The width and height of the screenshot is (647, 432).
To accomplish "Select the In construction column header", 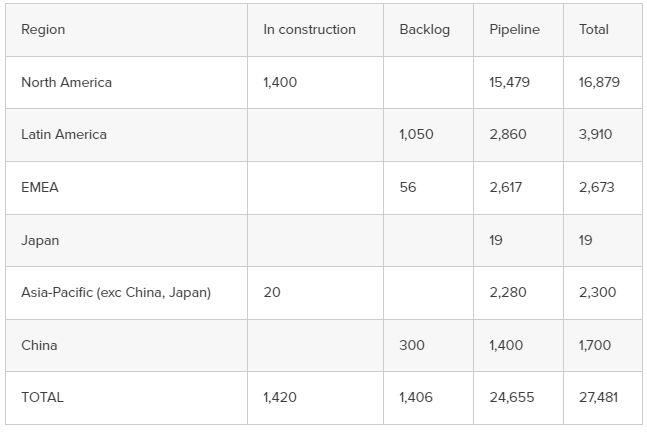I will click(x=309, y=30).
